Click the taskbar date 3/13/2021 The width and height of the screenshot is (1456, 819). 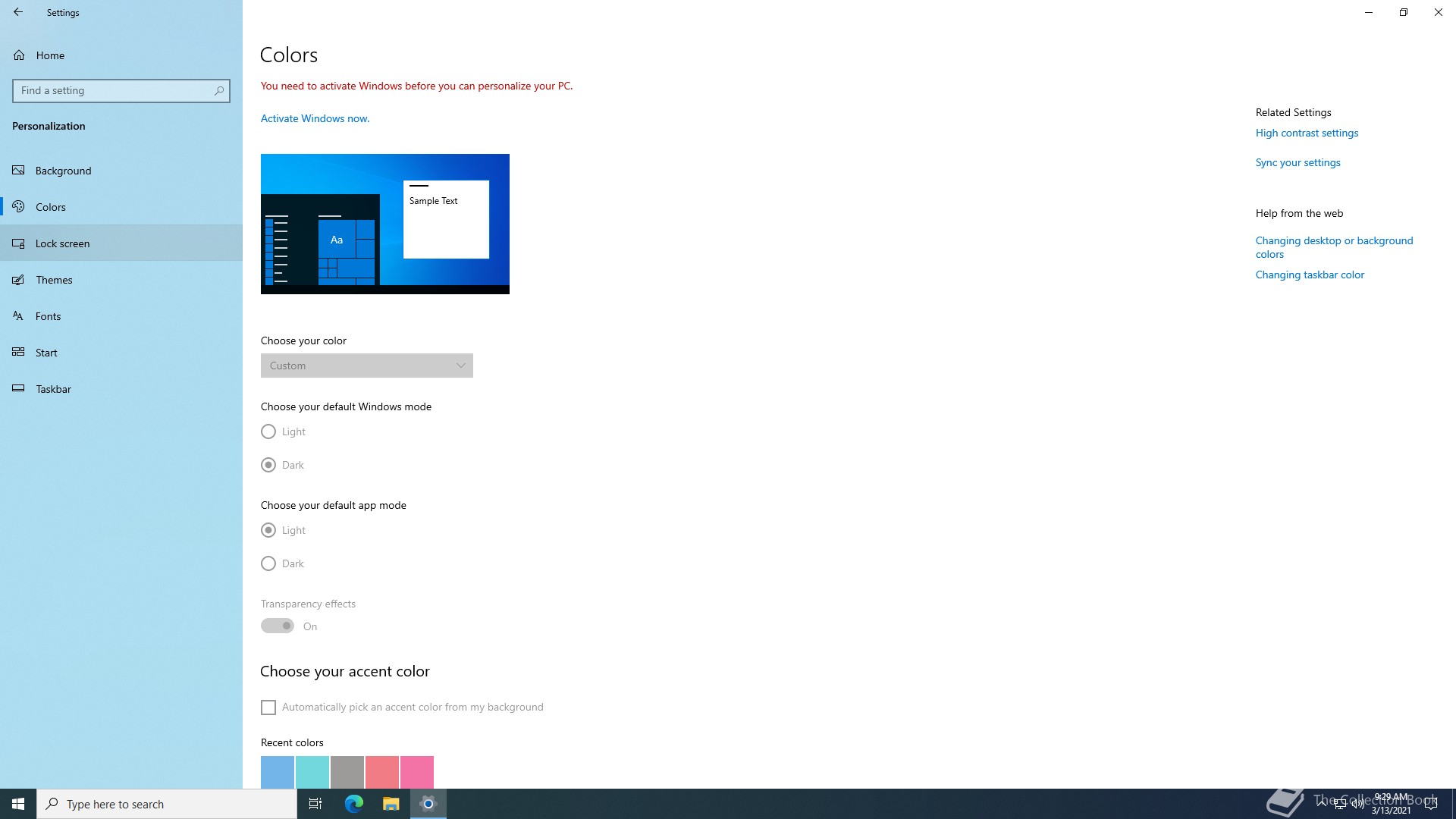[1391, 811]
